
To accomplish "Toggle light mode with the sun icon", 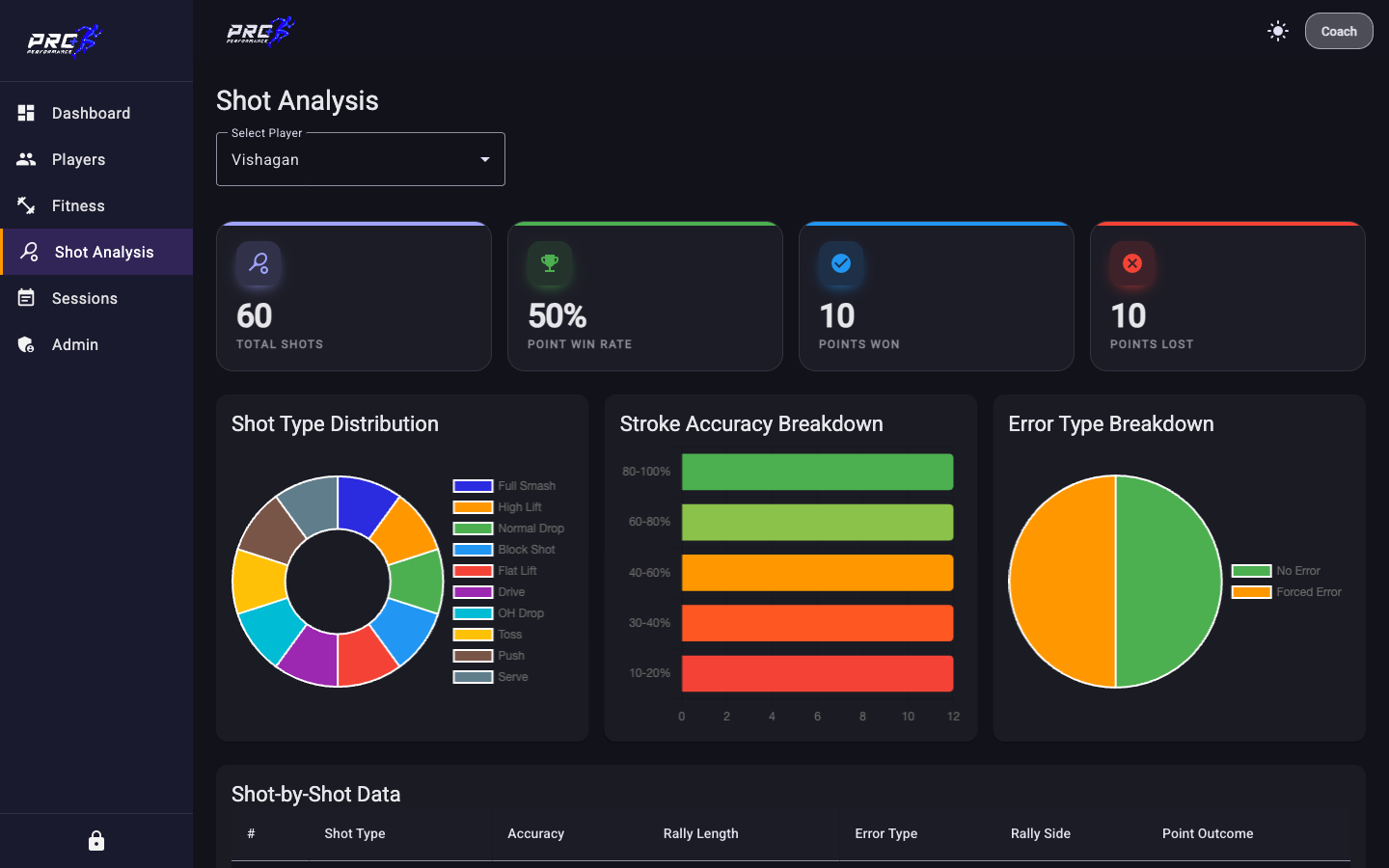I will click(1278, 31).
